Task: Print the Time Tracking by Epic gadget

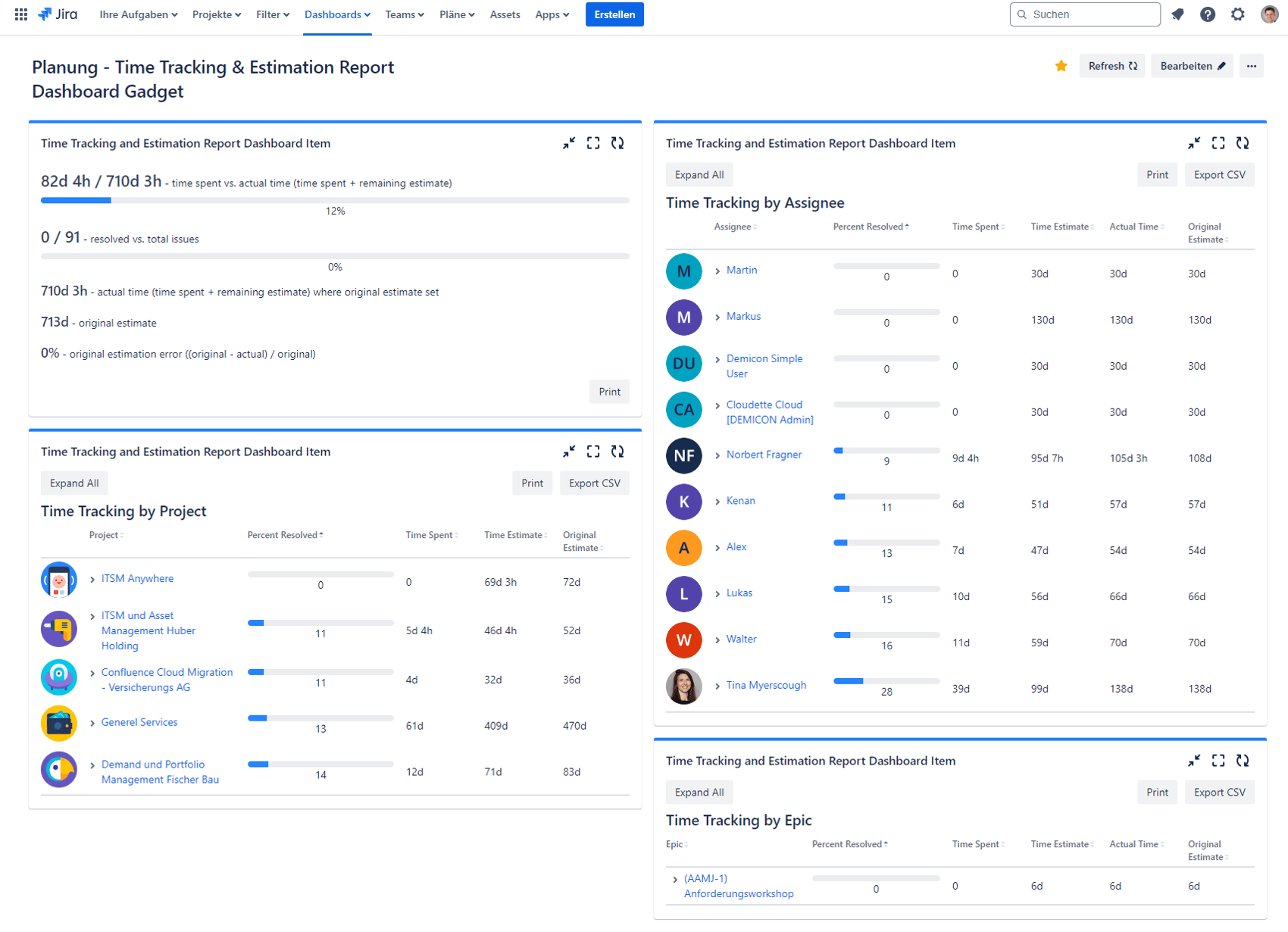Action: (x=1157, y=793)
